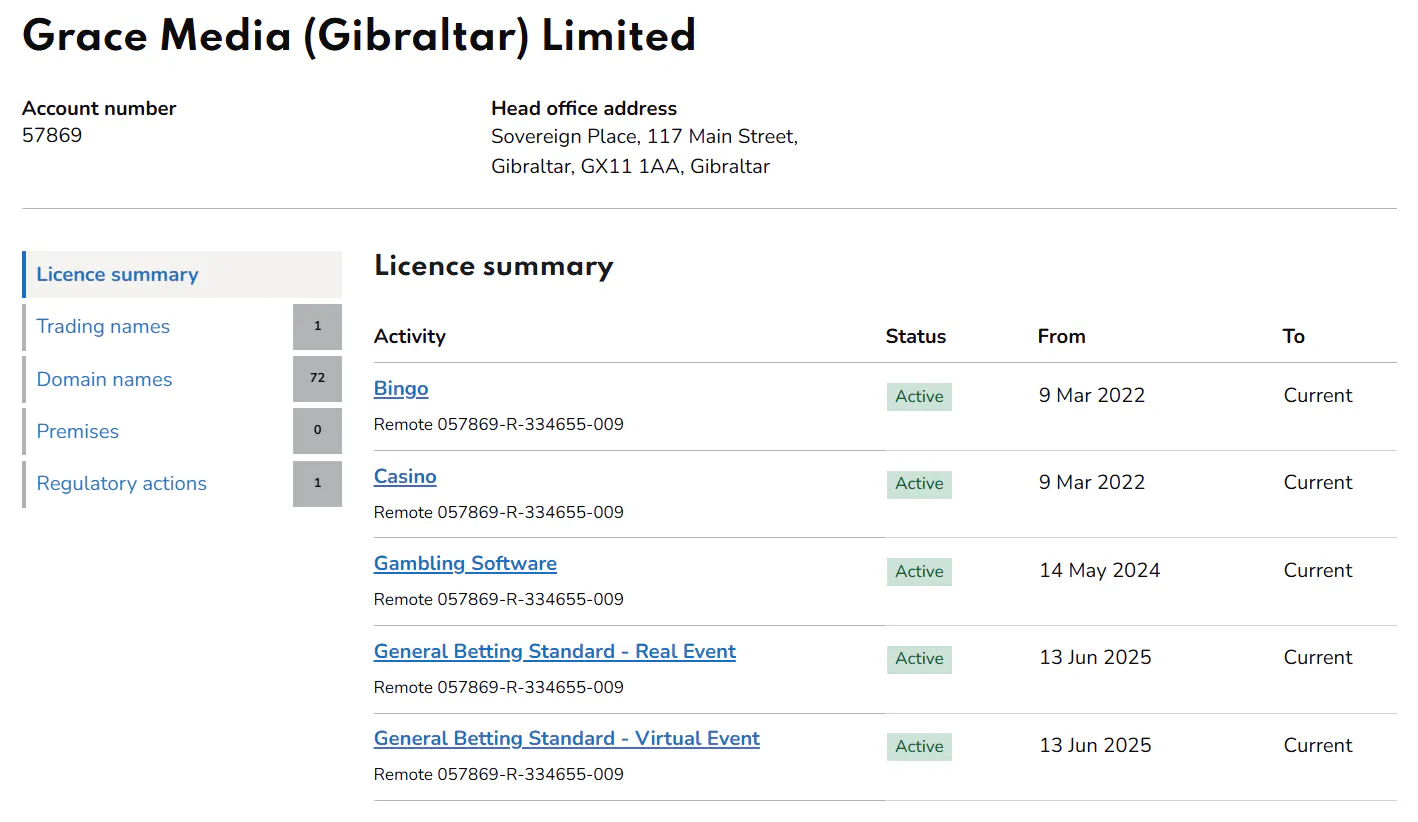The width and height of the screenshot is (1418, 822).
Task: Click the Remote licence number under Bingo
Action: tap(499, 424)
